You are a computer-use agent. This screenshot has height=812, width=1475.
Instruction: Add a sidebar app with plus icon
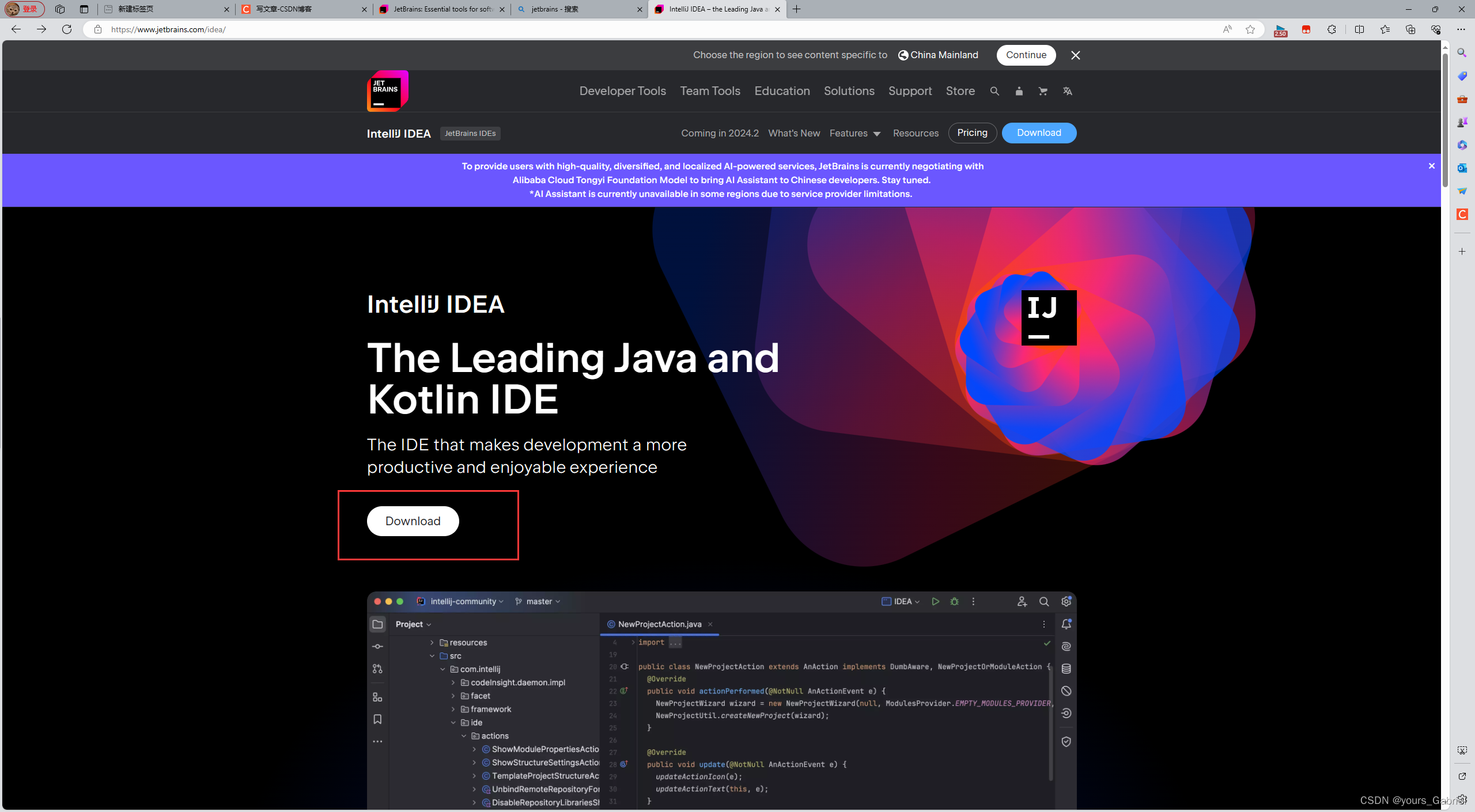[x=1462, y=252]
